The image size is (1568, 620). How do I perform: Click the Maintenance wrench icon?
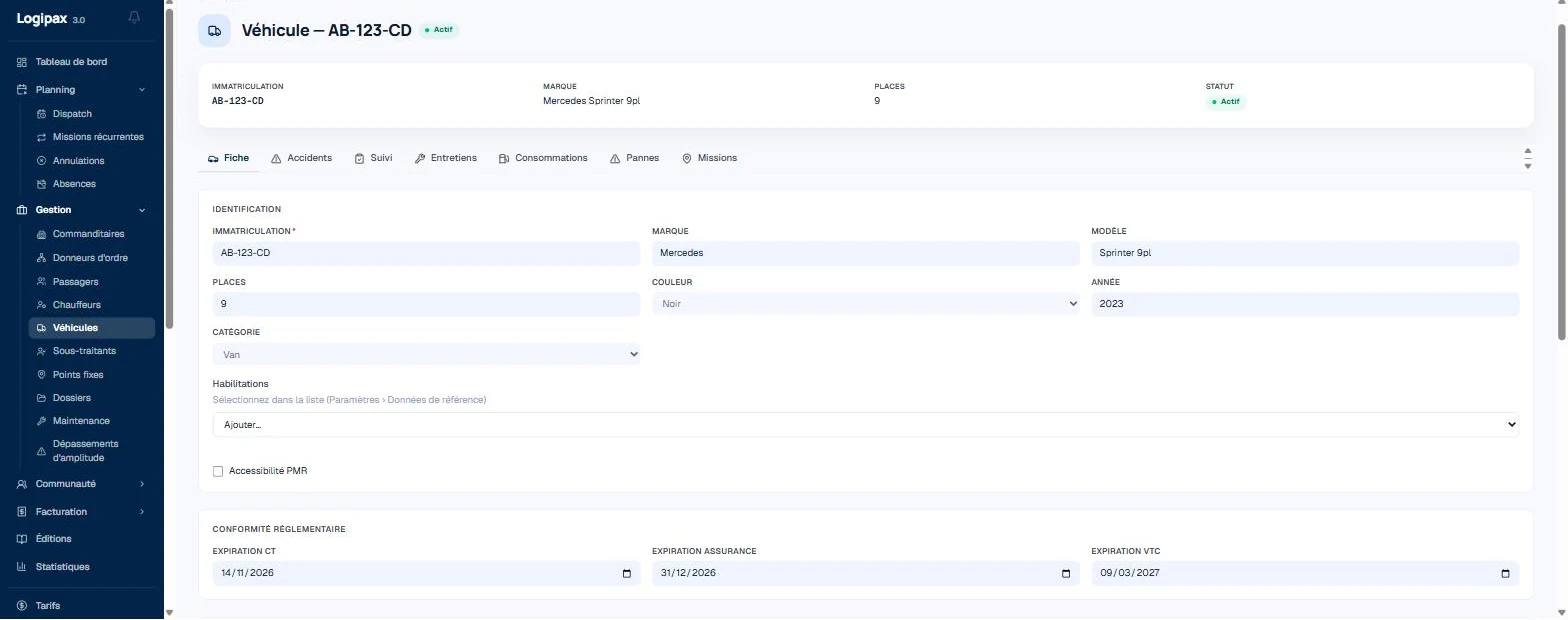point(41,421)
